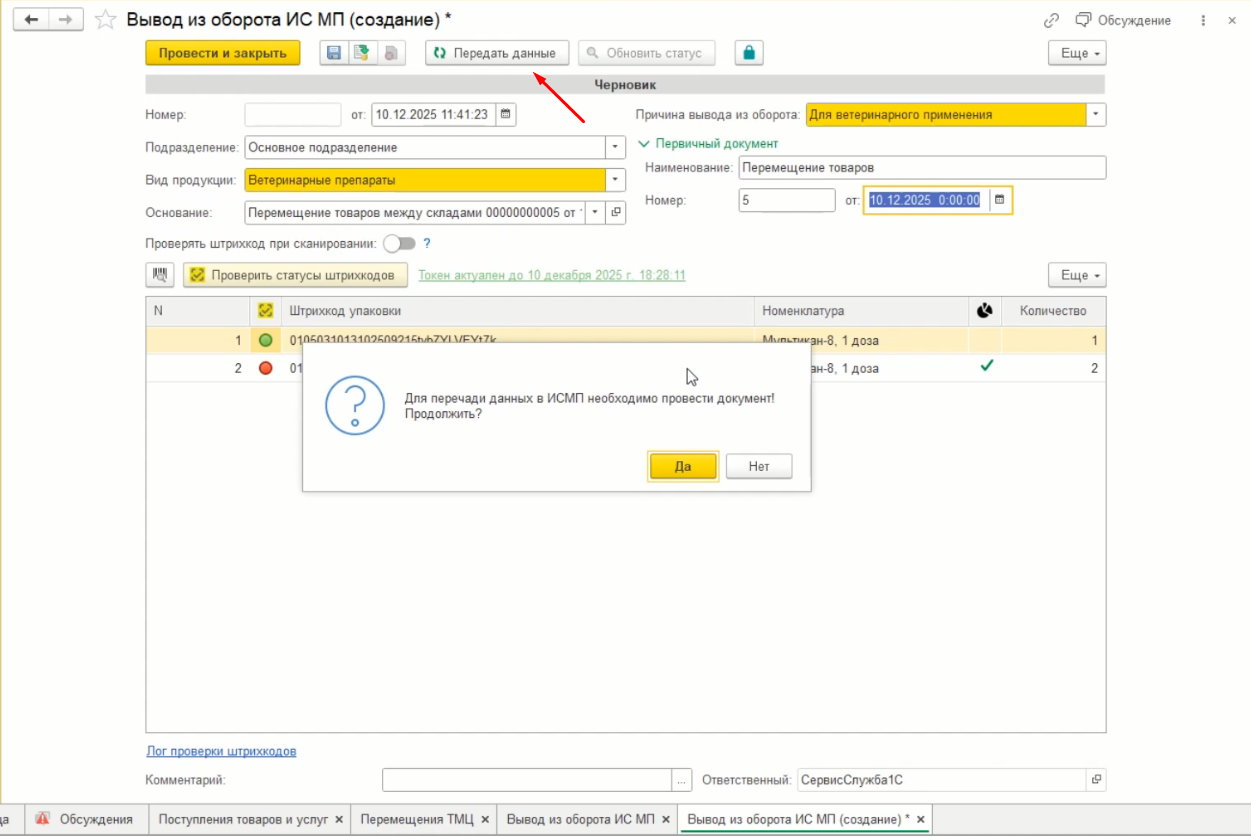Click the post document icon
This screenshot has height=836, width=1251.
(x=360, y=53)
